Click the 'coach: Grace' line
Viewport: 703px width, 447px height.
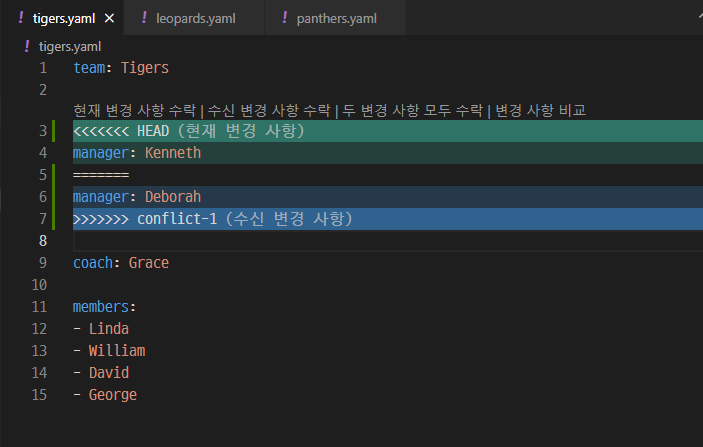coord(121,263)
